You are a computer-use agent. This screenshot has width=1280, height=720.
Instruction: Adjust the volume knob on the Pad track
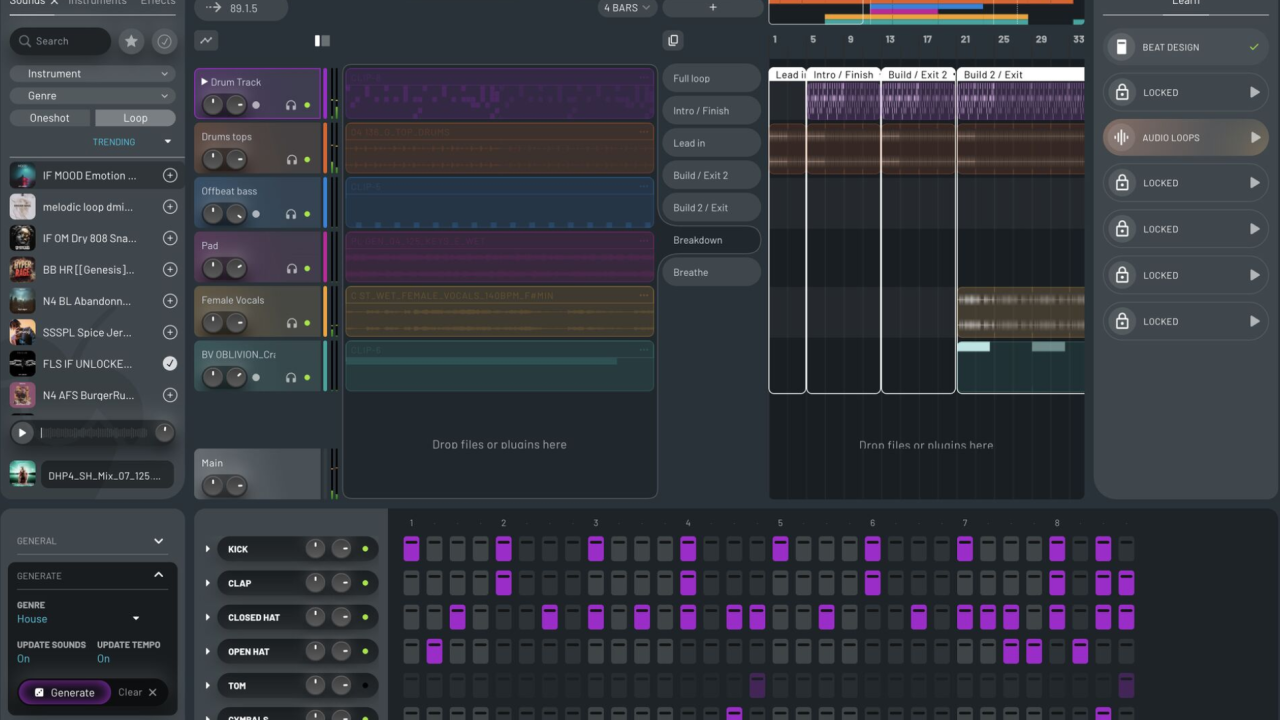pyautogui.click(x=213, y=269)
